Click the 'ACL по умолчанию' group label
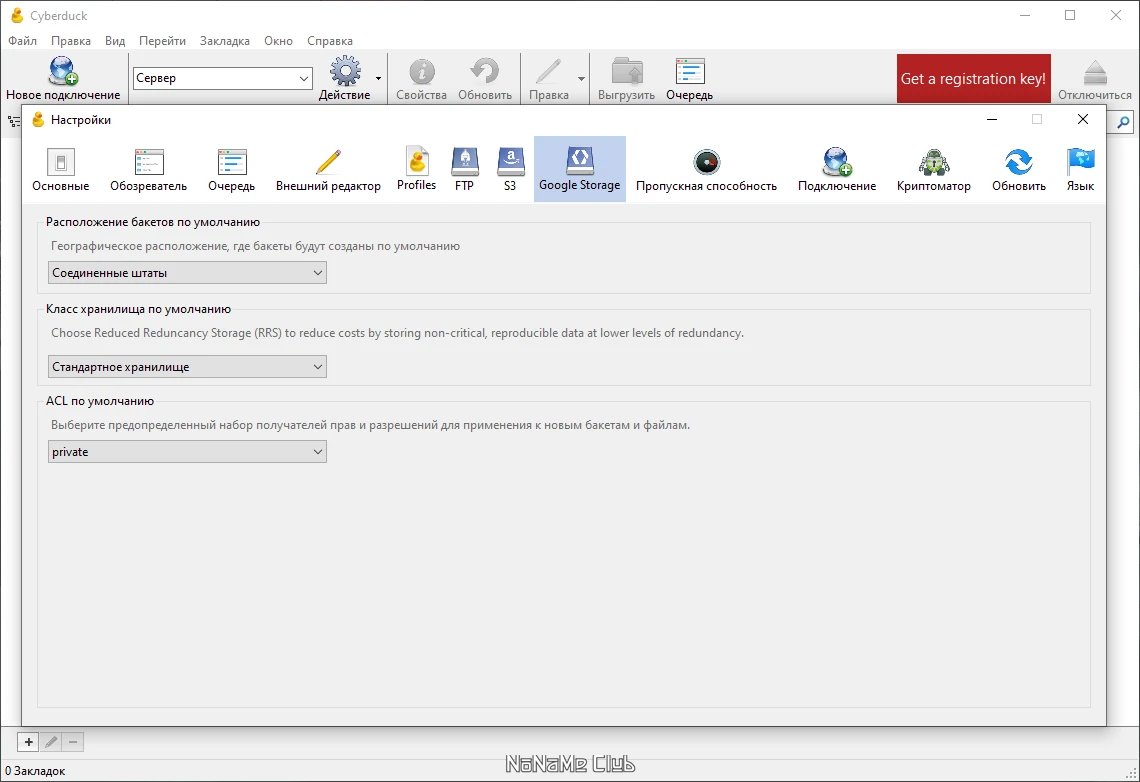Viewport: 1140px width, 782px height. click(100, 400)
